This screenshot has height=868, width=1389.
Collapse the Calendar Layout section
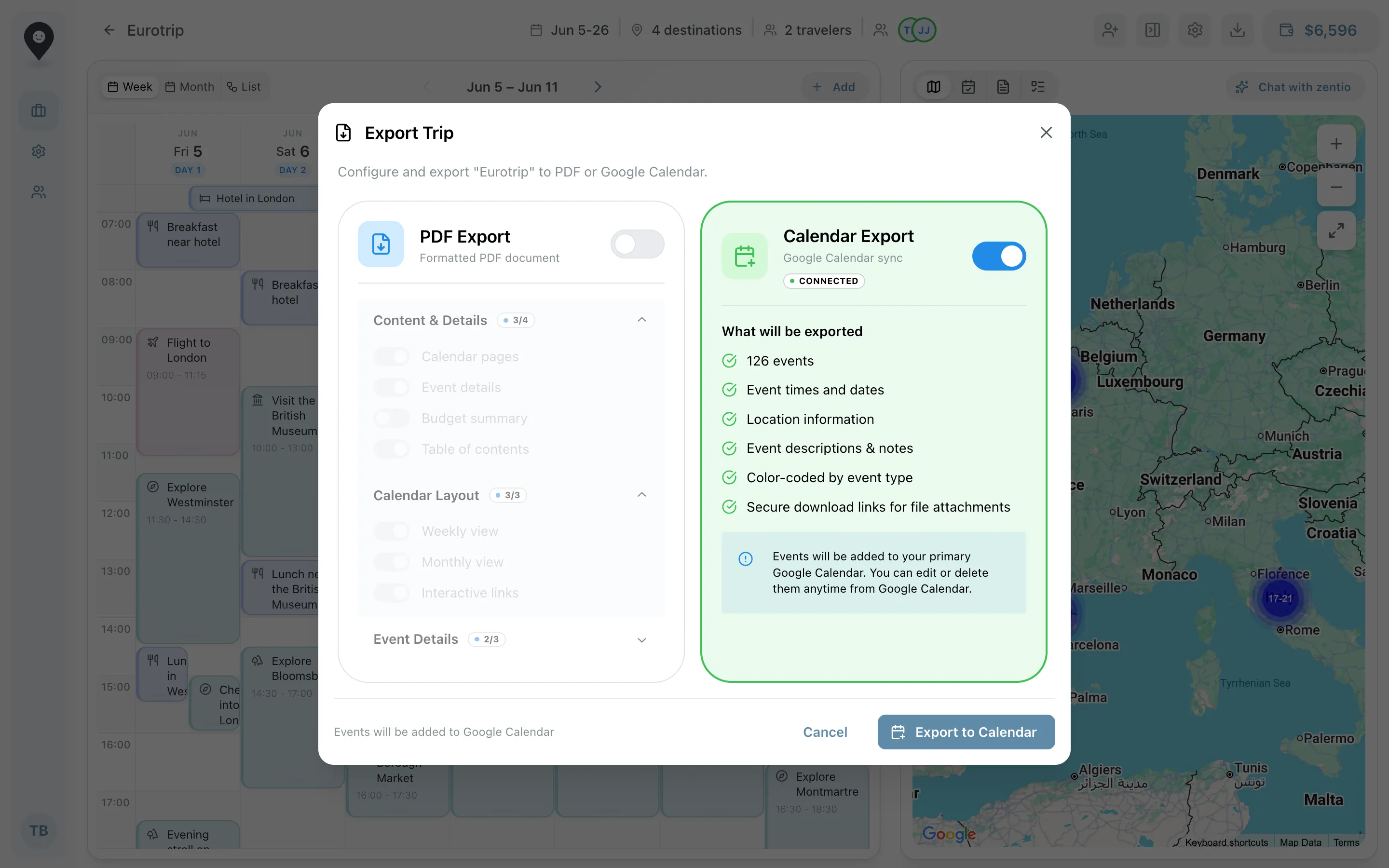(641, 494)
